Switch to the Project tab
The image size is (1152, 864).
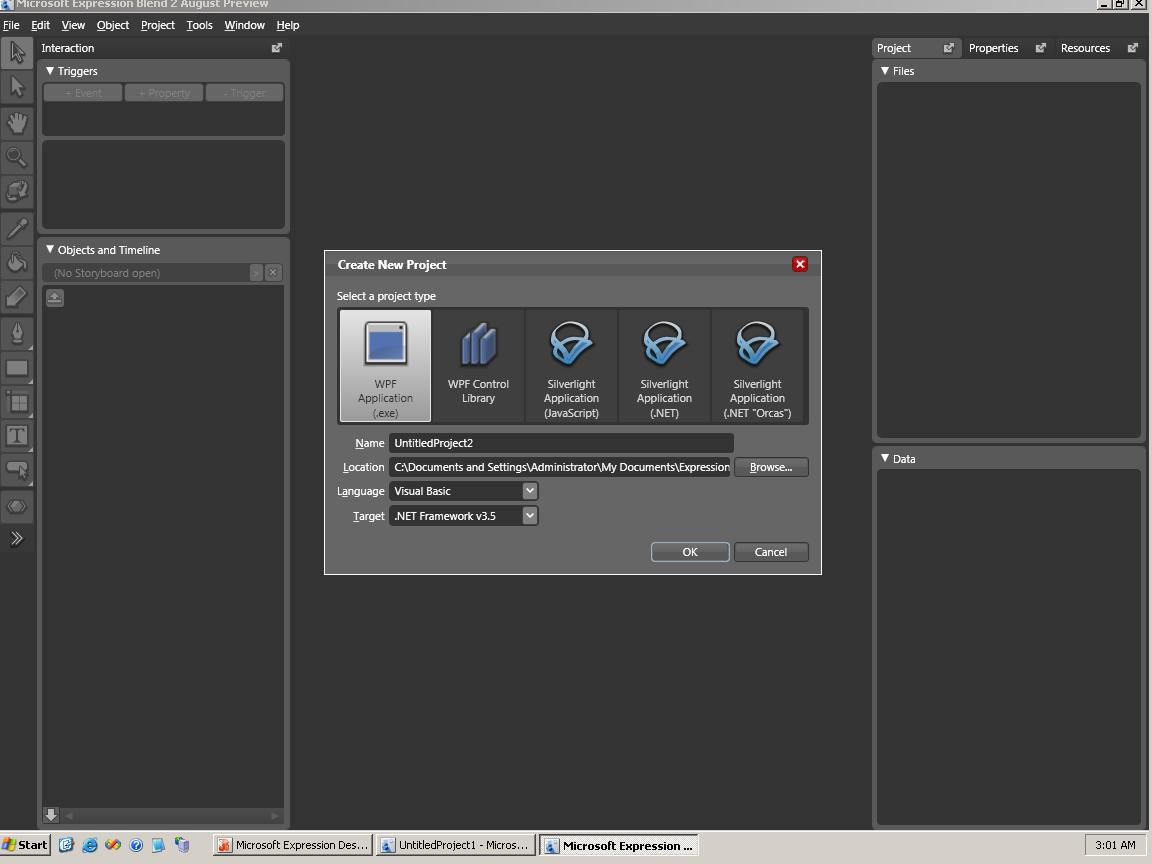(893, 48)
